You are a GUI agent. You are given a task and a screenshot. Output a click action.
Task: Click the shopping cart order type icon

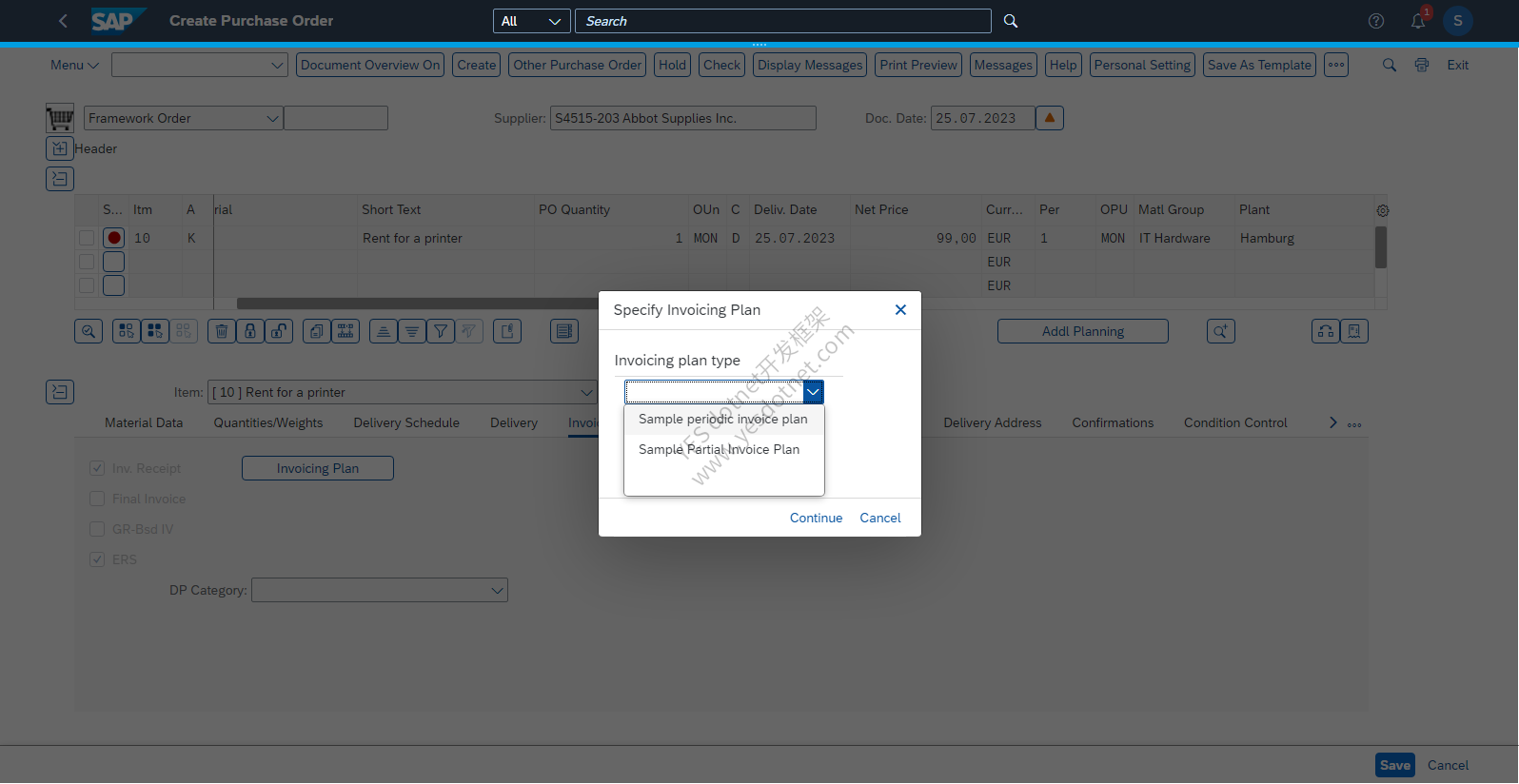tap(60, 118)
